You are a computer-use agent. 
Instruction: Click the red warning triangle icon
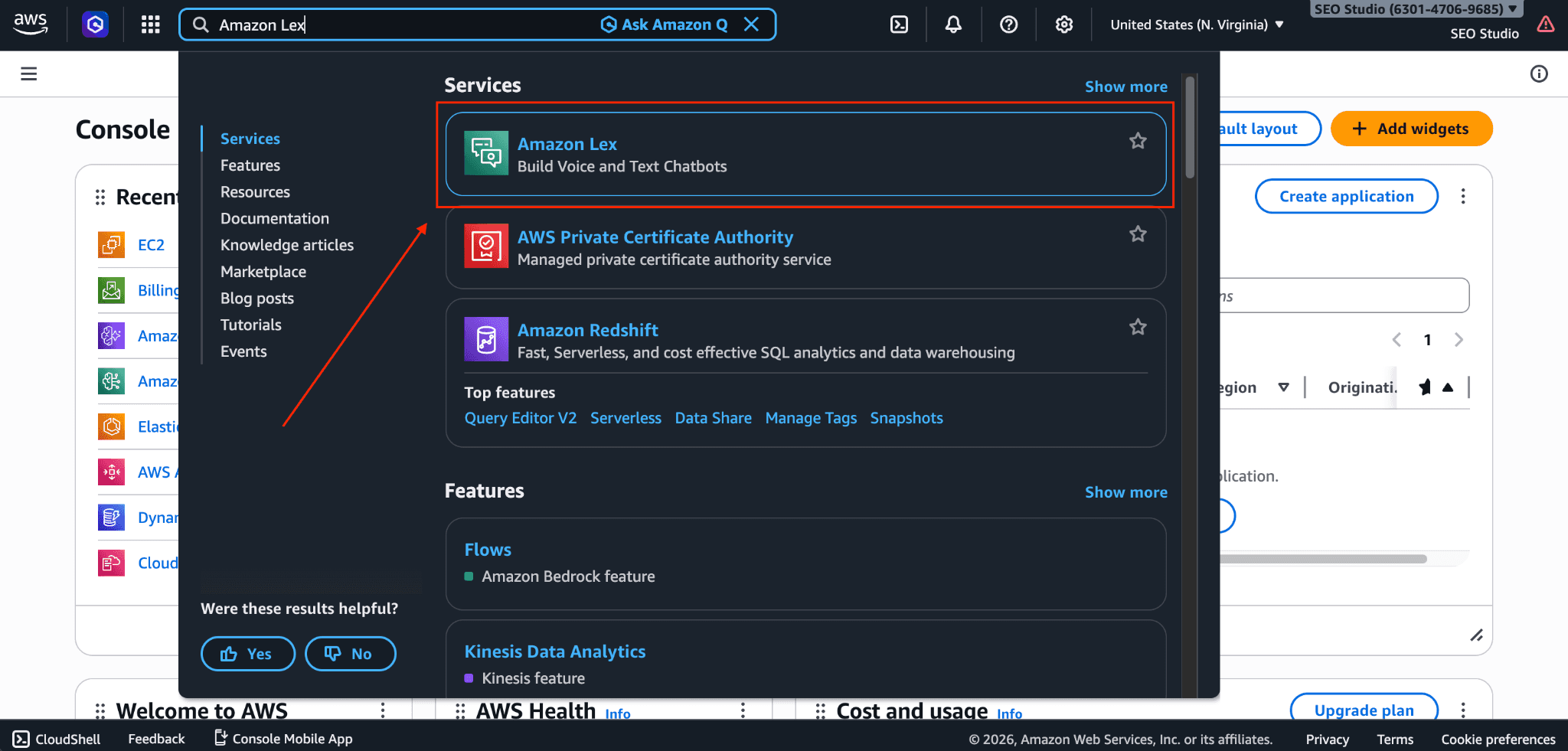point(1546,24)
